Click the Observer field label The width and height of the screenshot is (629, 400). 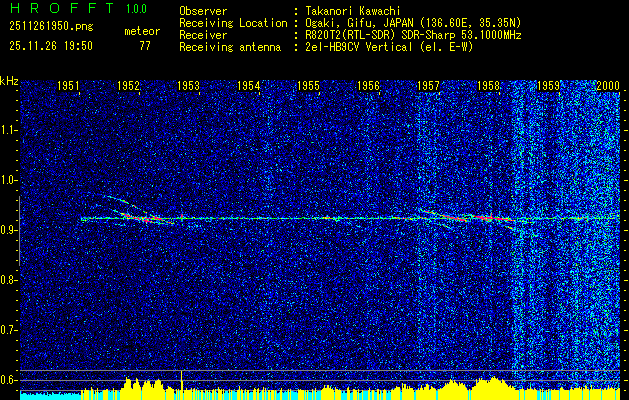point(203,11)
